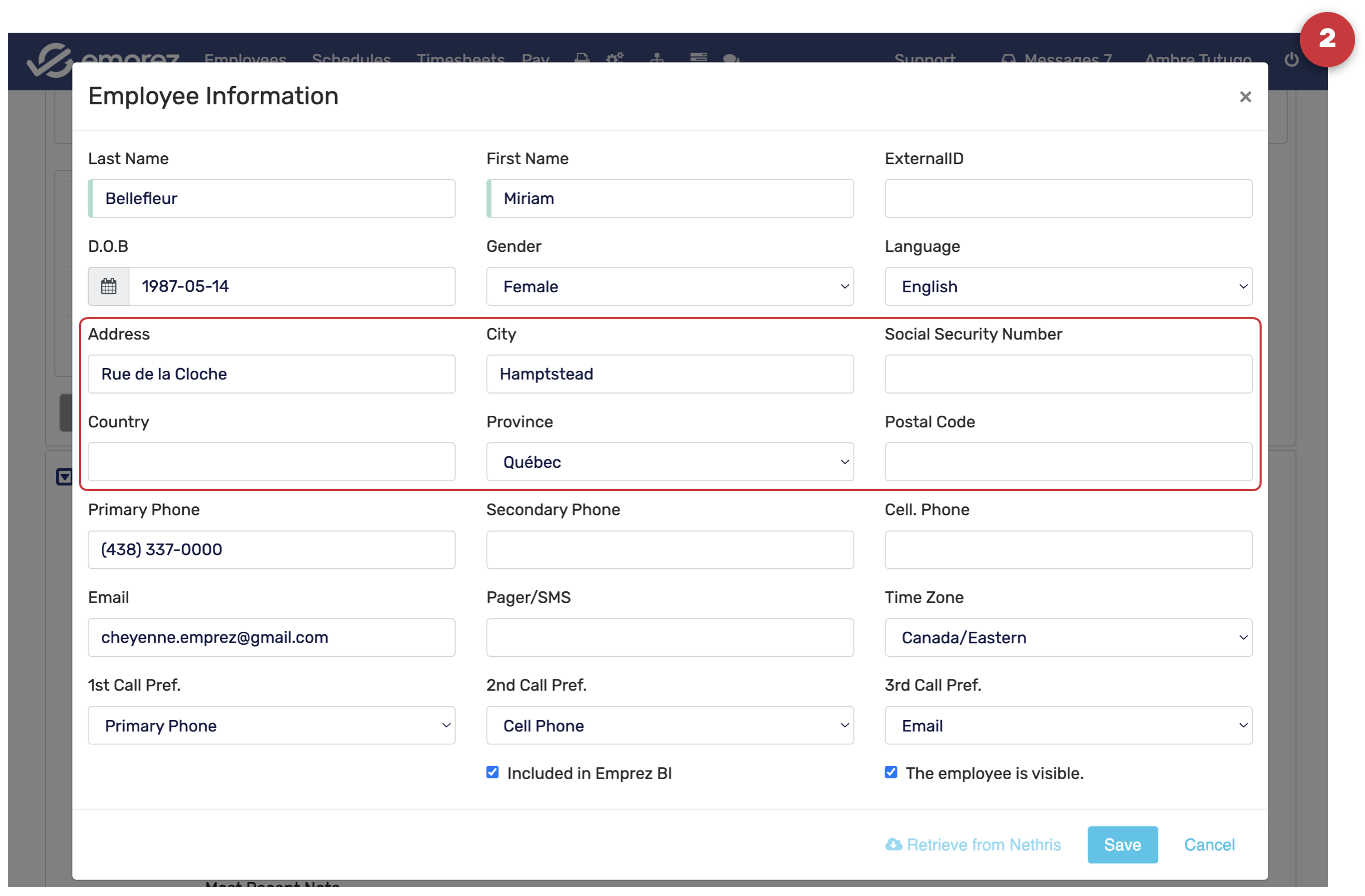1365x896 pixels.
Task: Click into the Postal Code field
Action: (1067, 461)
